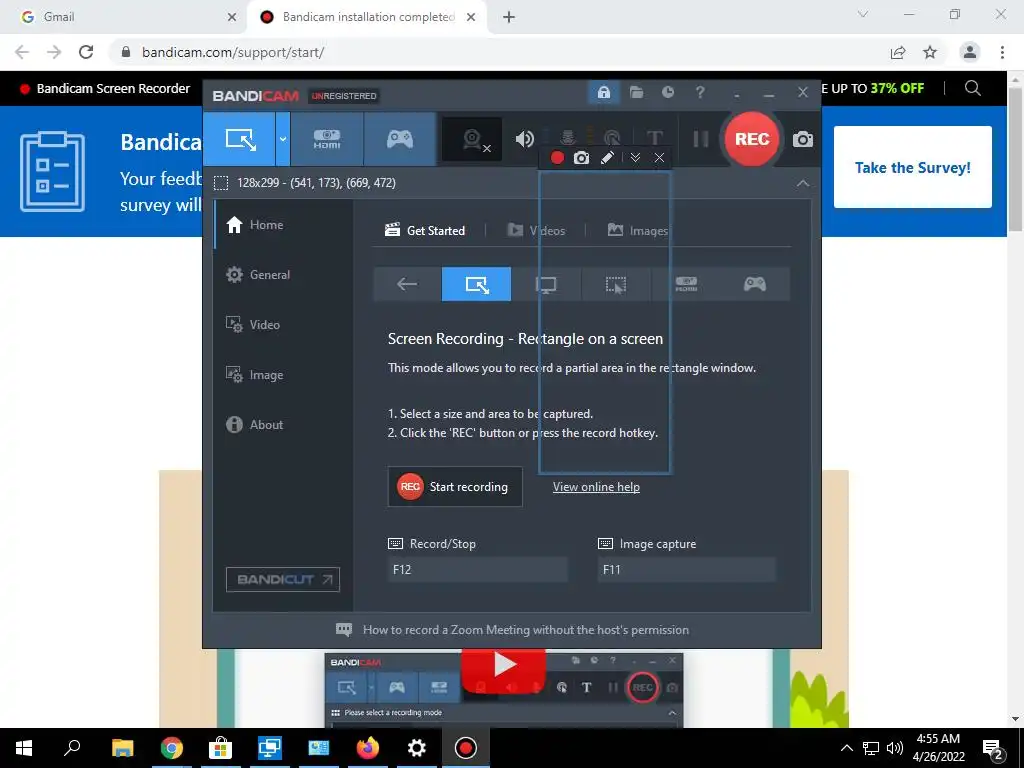Image resolution: width=1024 pixels, height=768 pixels.
Task: Click the Record/Stop hotkey field F12
Action: point(477,569)
